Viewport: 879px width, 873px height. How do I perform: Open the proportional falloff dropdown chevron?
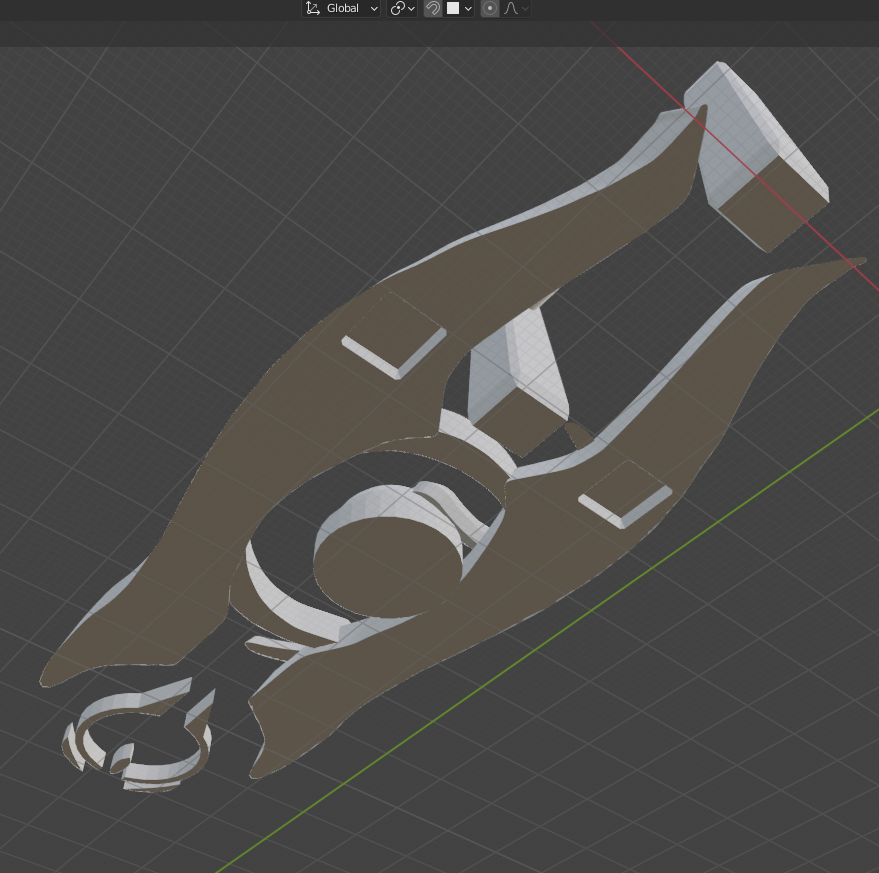[x=526, y=8]
